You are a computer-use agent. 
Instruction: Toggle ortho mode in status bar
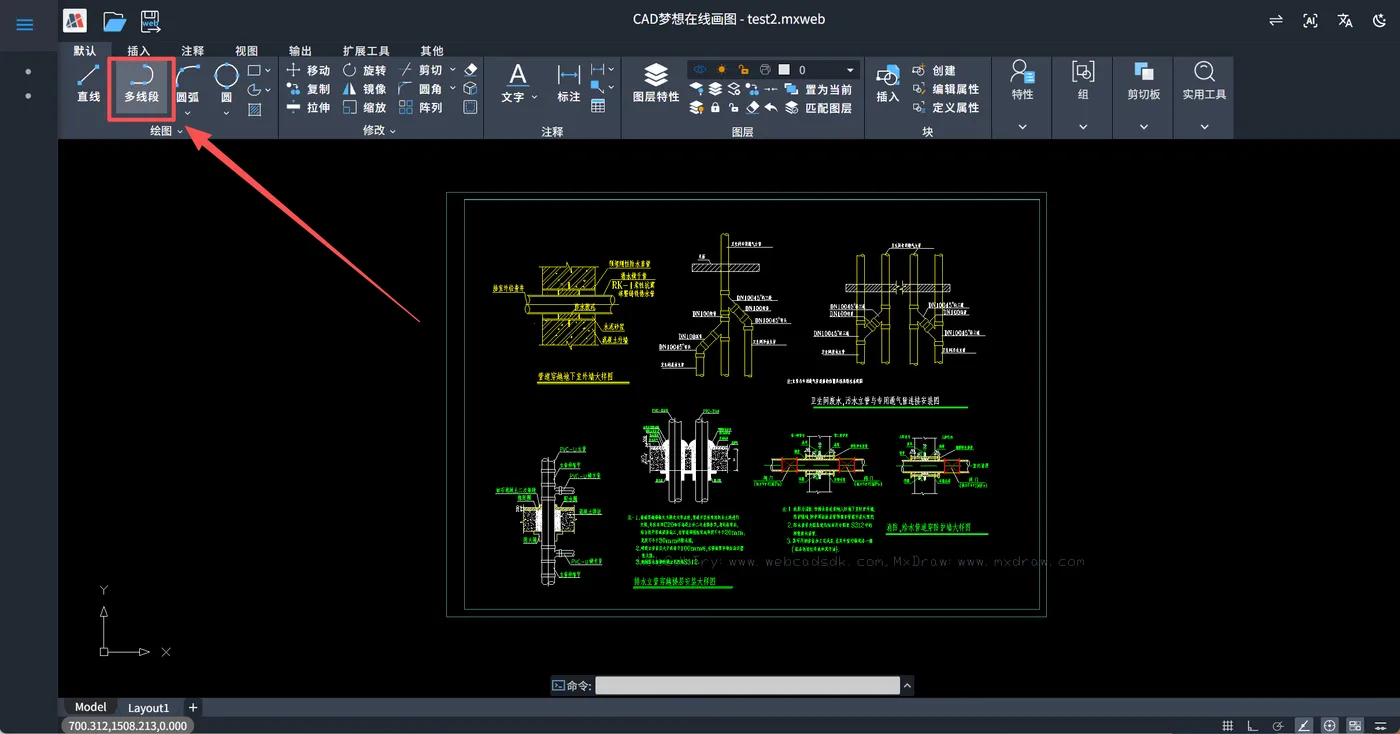point(1252,726)
